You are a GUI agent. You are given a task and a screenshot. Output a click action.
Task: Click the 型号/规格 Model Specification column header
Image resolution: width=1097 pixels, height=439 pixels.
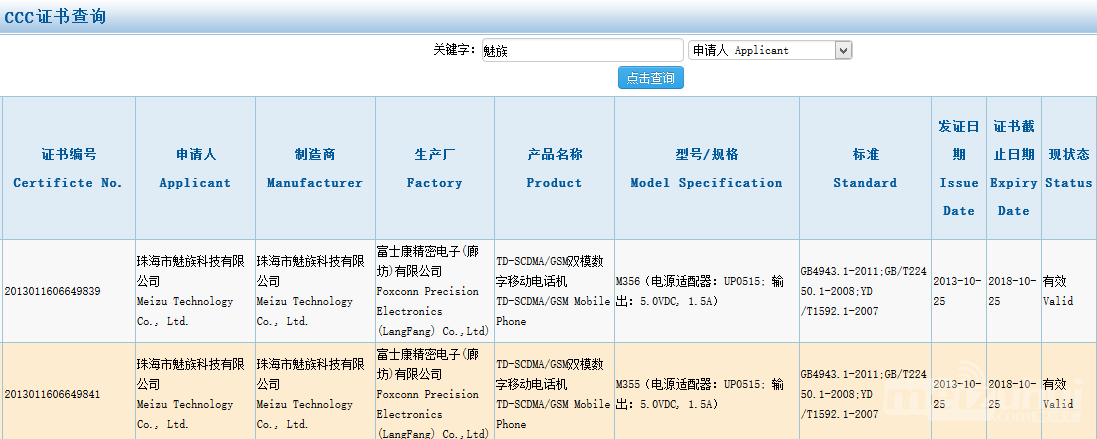point(707,168)
